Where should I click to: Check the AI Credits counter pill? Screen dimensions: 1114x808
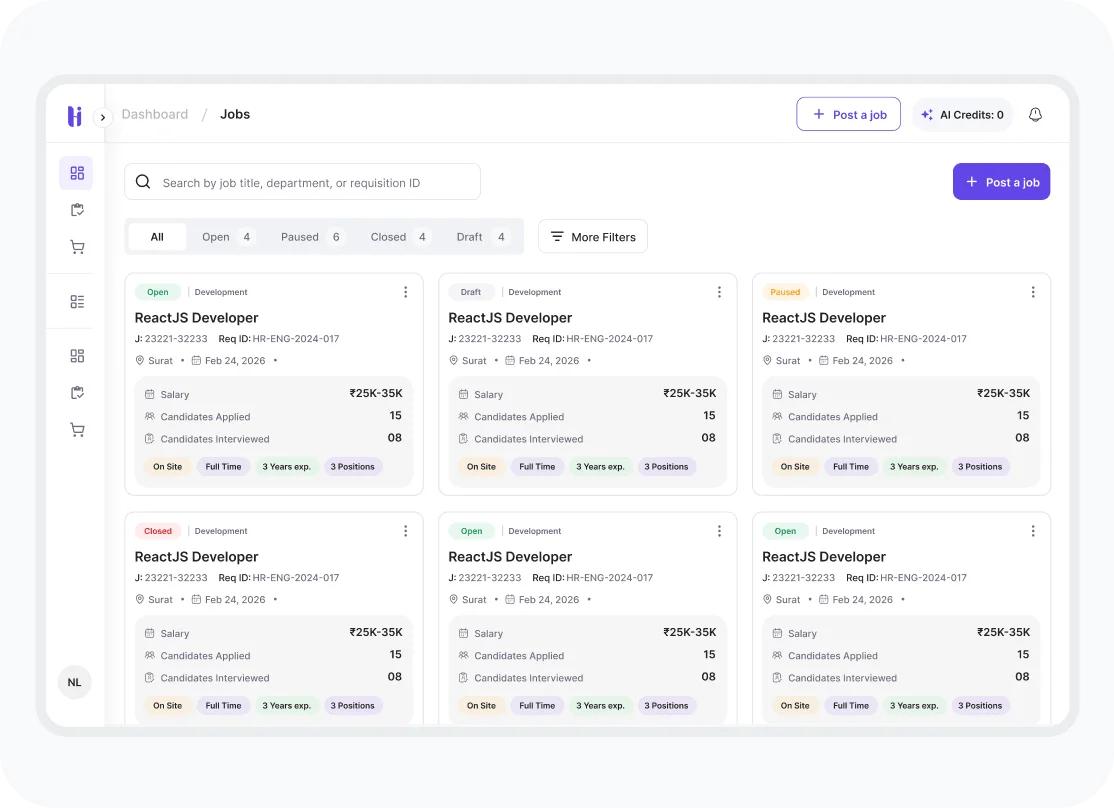click(x=962, y=114)
